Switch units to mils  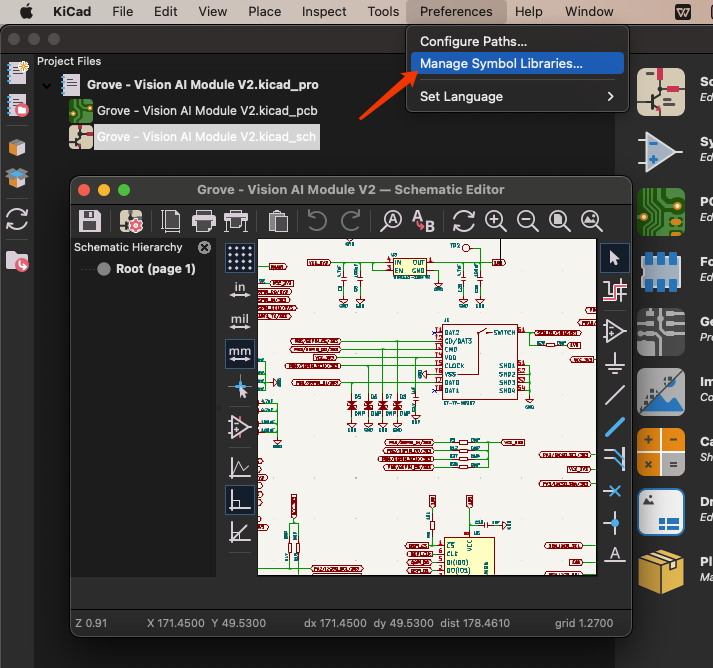pos(240,321)
